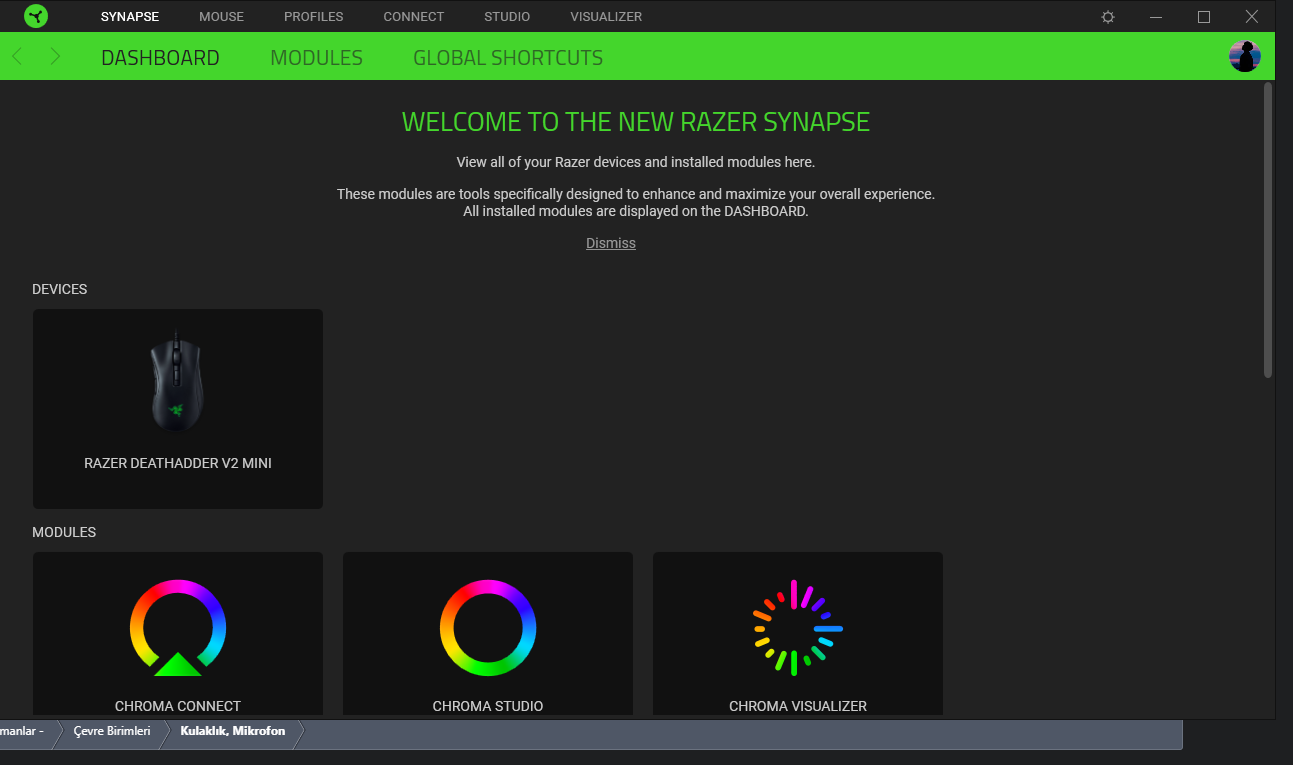Click the CHROMA CONNECT label
The image size is (1293, 765).
pos(178,706)
